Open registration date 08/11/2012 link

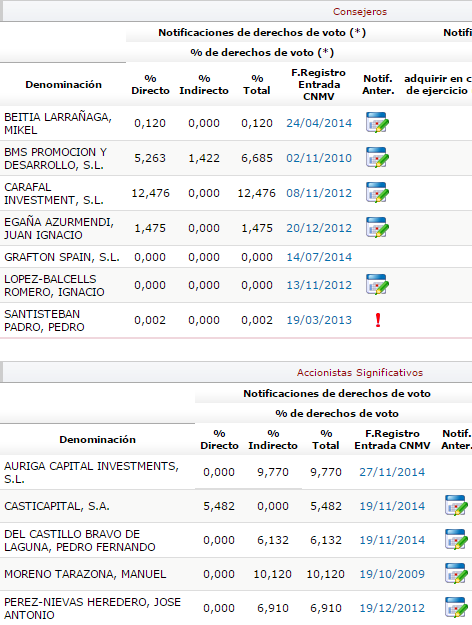pos(319,193)
